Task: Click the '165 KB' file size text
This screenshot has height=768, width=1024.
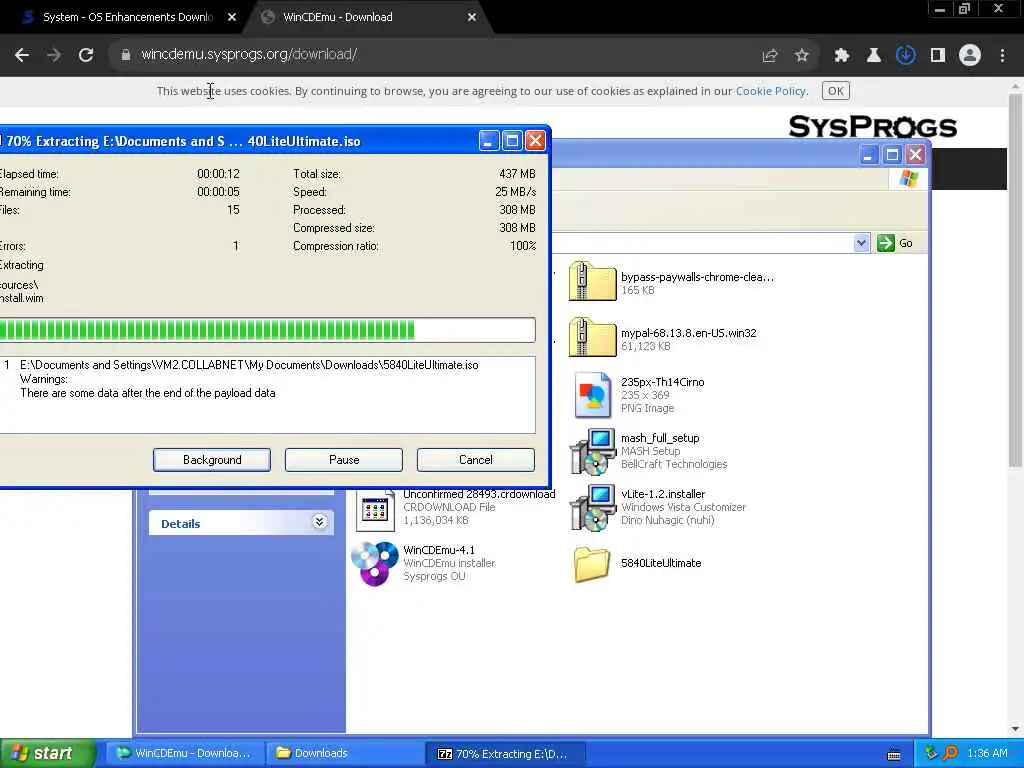Action: (637, 290)
